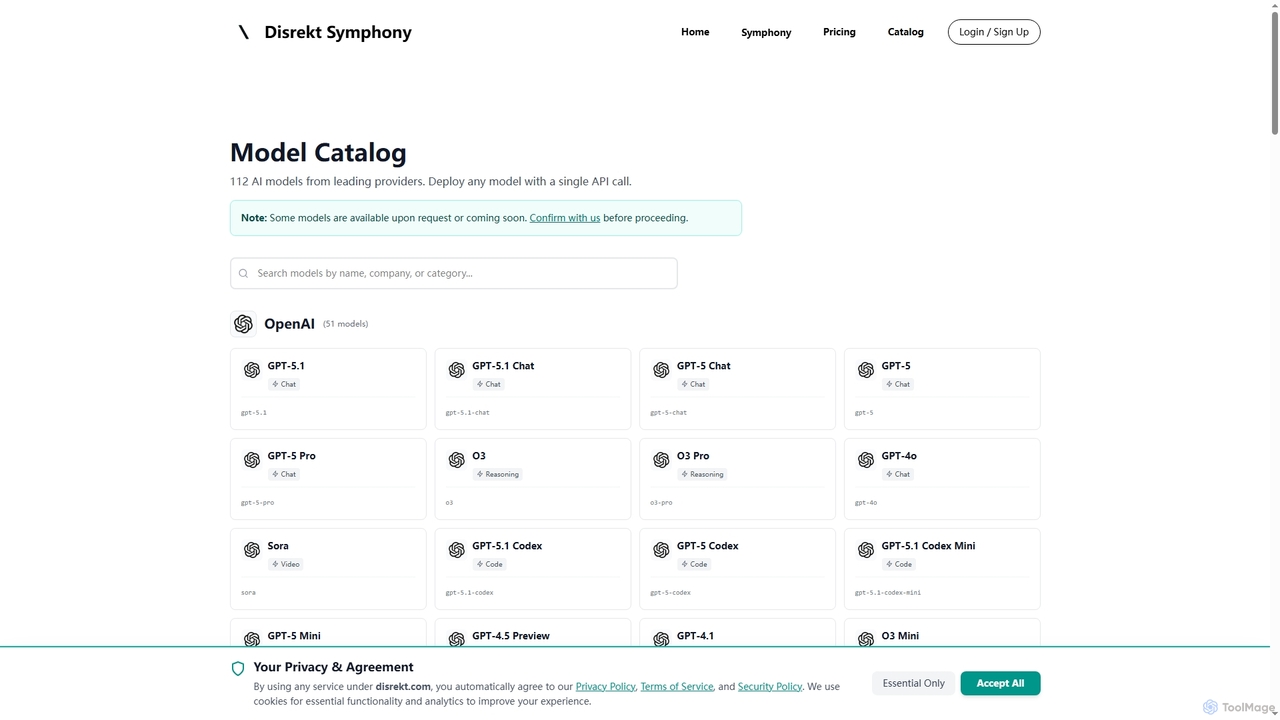This screenshot has height=720, width=1280.
Task: Click the o3-pro model ID text
Action: pos(661,502)
